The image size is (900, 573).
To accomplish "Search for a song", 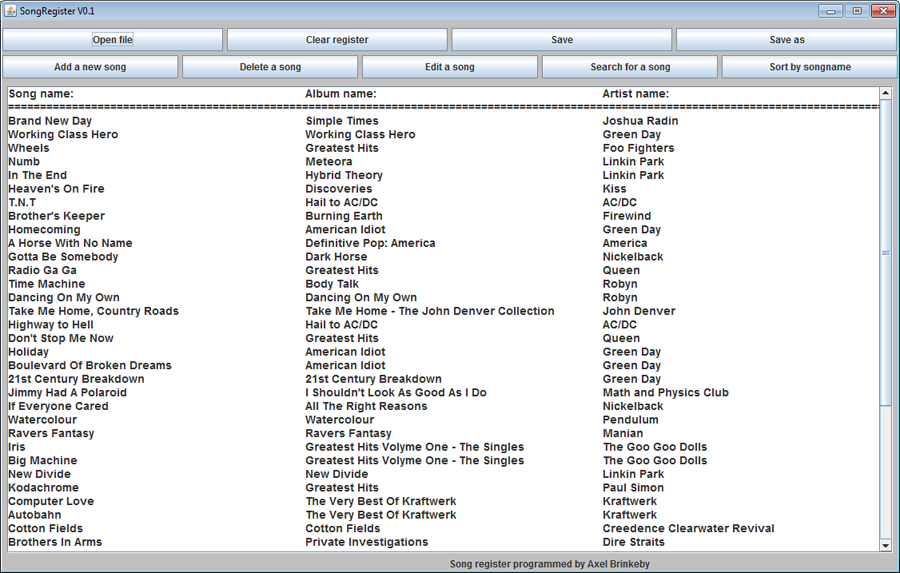I will pyautogui.click(x=630, y=67).
